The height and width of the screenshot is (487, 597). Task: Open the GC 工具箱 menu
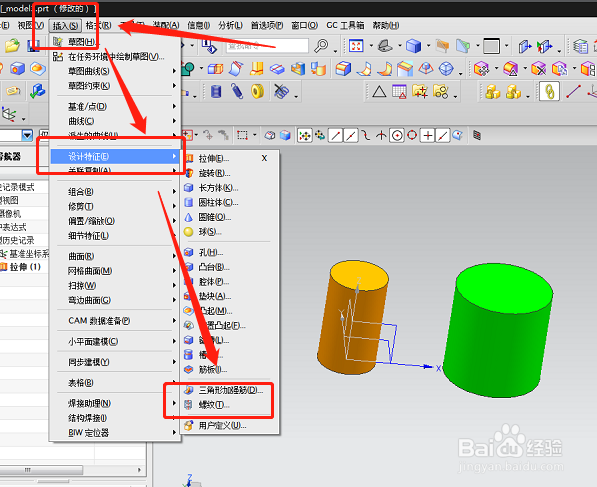point(345,26)
